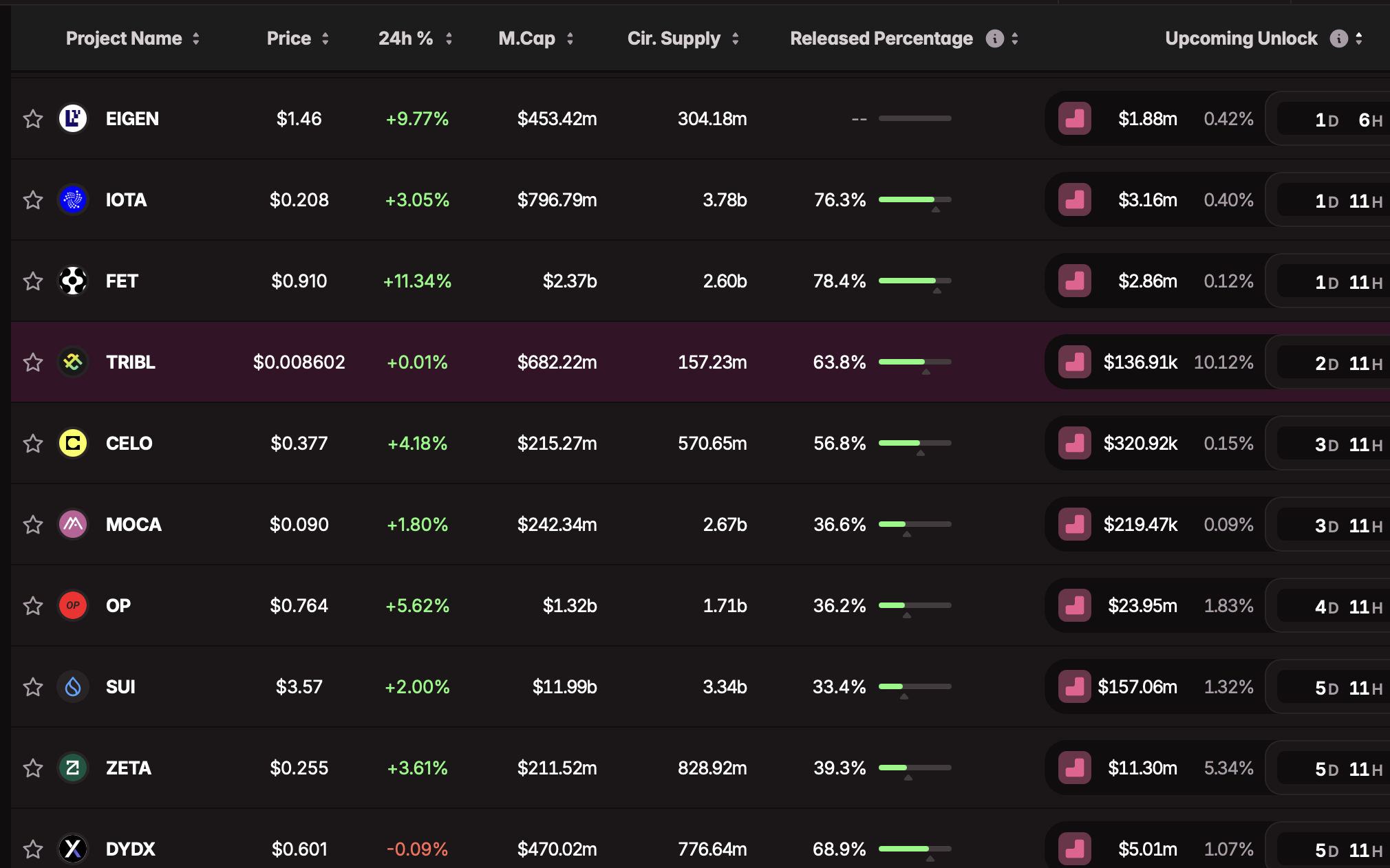
Task: Click the CELO token logo
Action: pyautogui.click(x=73, y=443)
